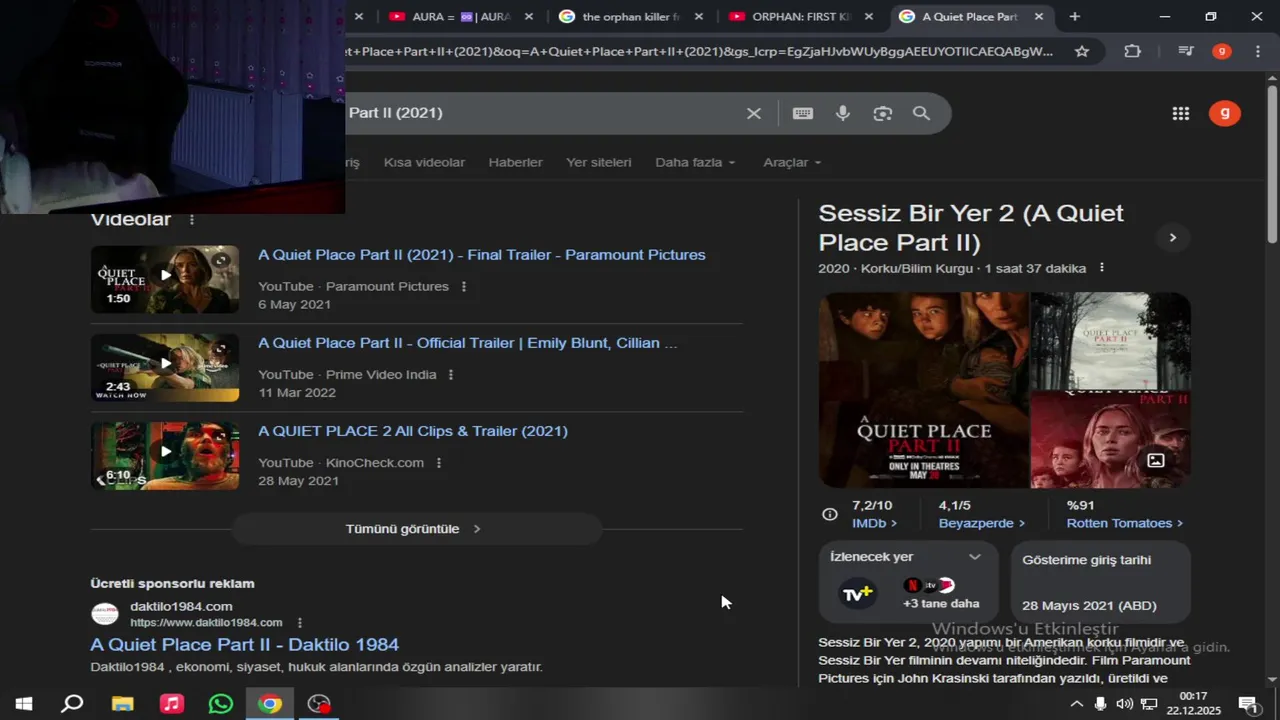Open the Chrome profile avatar in toolbar
The width and height of the screenshot is (1280, 720).
click(1222, 51)
